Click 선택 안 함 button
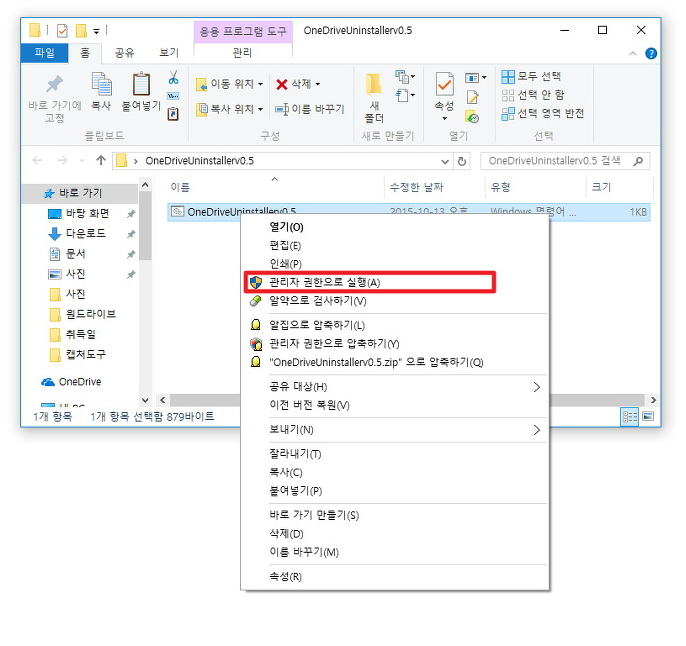Screen dimensions: 686x646 tap(533, 95)
